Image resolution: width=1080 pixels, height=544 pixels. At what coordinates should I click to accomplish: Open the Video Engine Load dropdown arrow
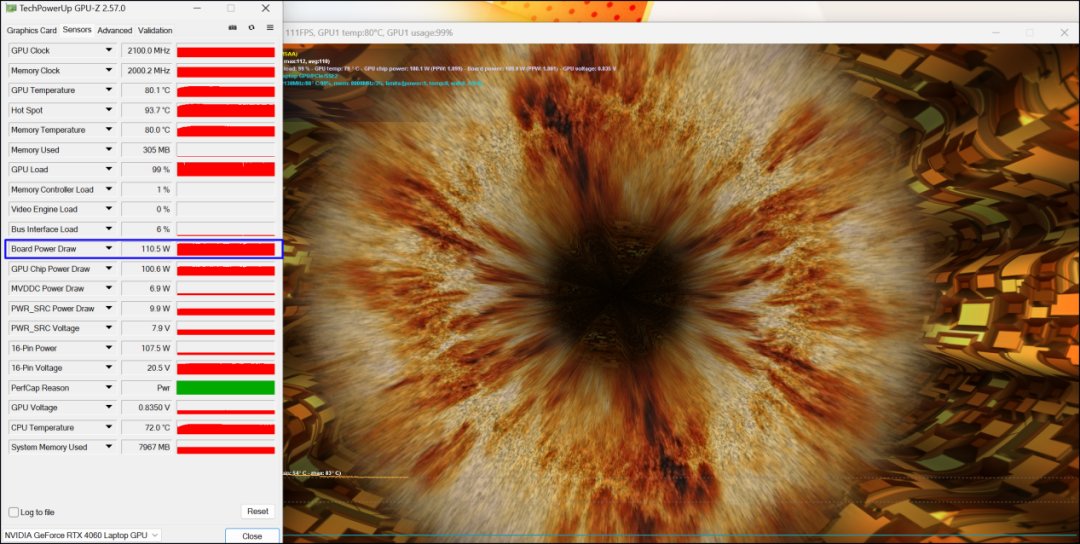click(109, 209)
